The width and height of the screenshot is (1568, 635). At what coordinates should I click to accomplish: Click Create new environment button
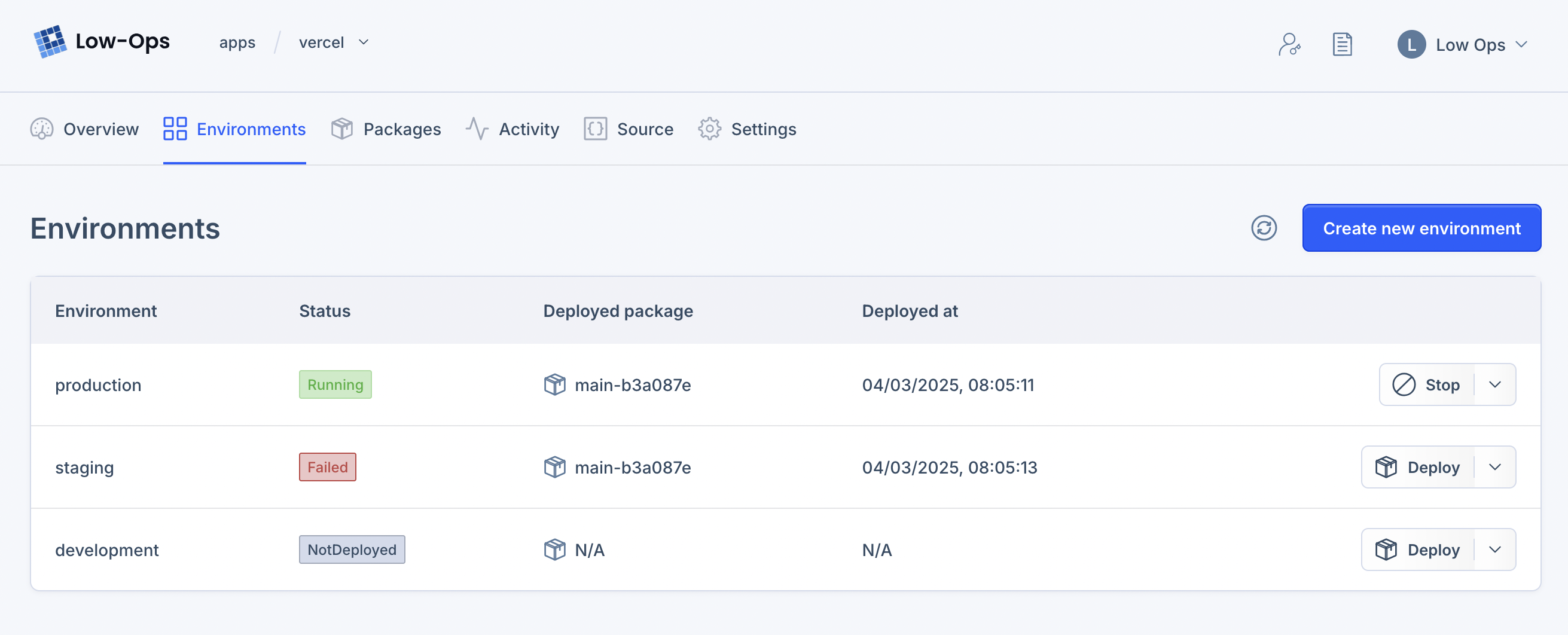(1421, 228)
